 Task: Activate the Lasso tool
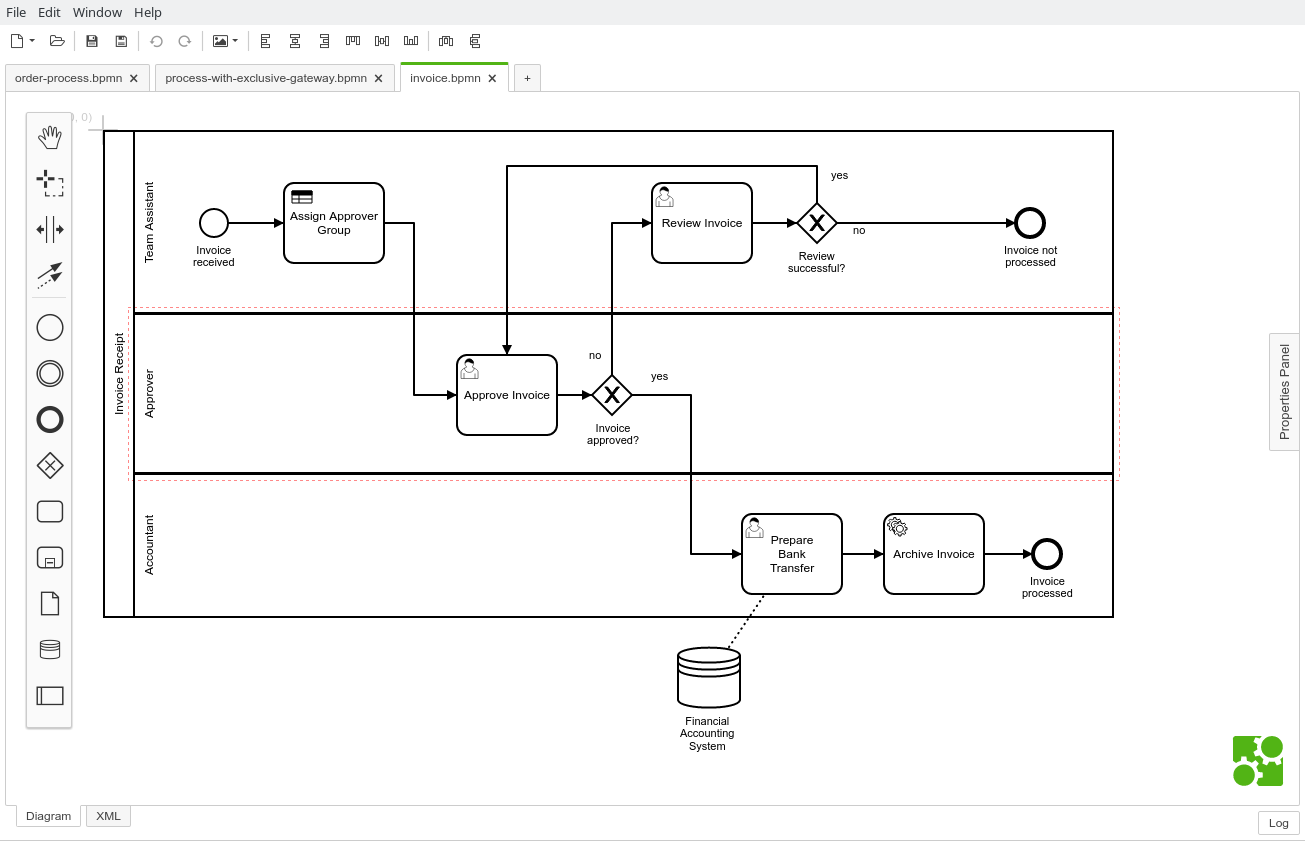coord(49,183)
